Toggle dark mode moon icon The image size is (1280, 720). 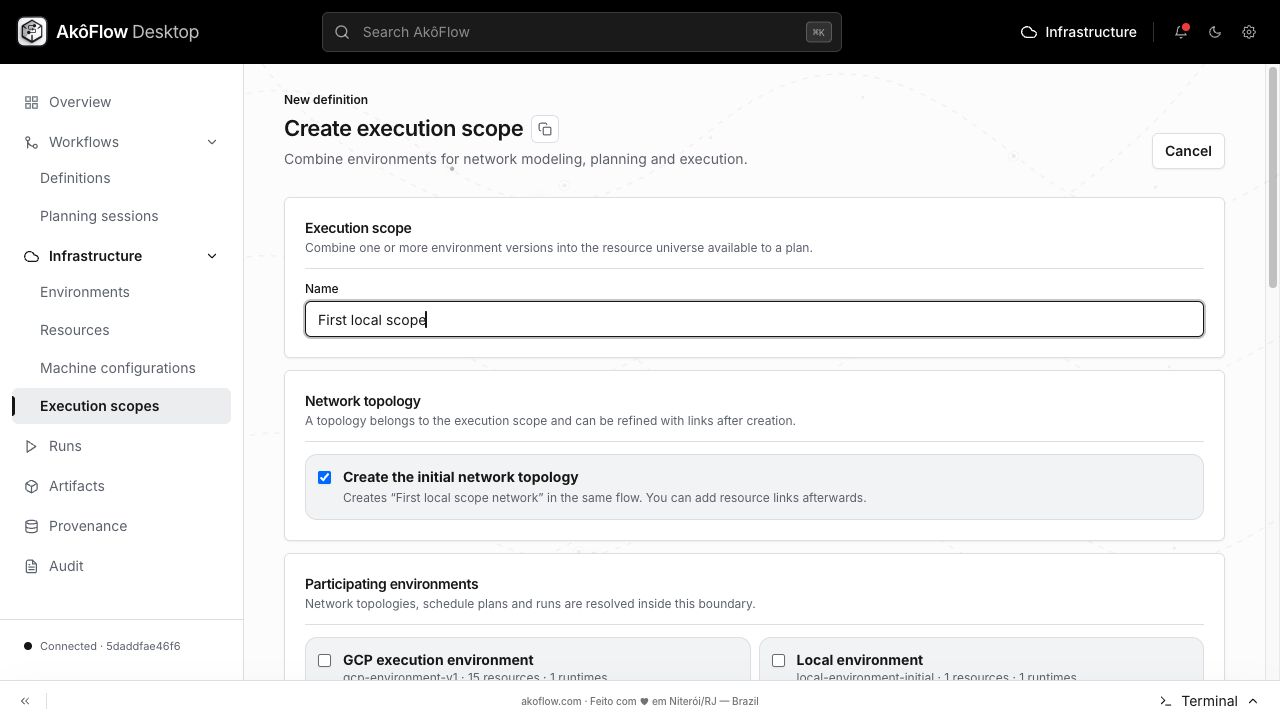point(1215,32)
